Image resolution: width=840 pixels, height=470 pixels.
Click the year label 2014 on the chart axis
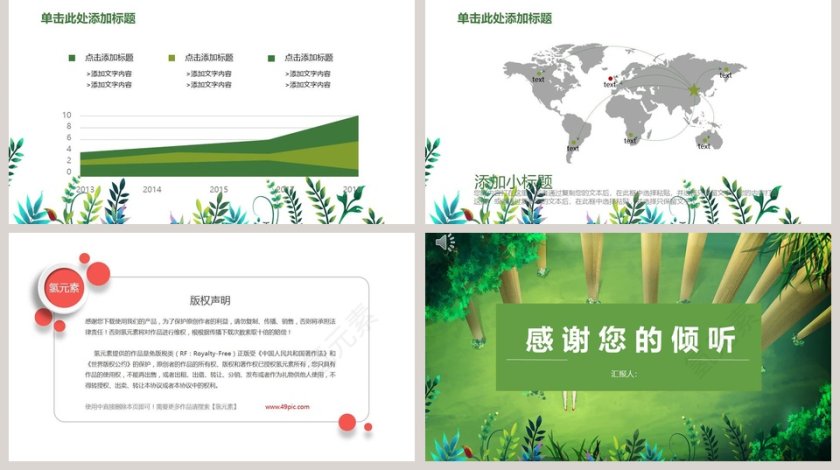pos(152,189)
